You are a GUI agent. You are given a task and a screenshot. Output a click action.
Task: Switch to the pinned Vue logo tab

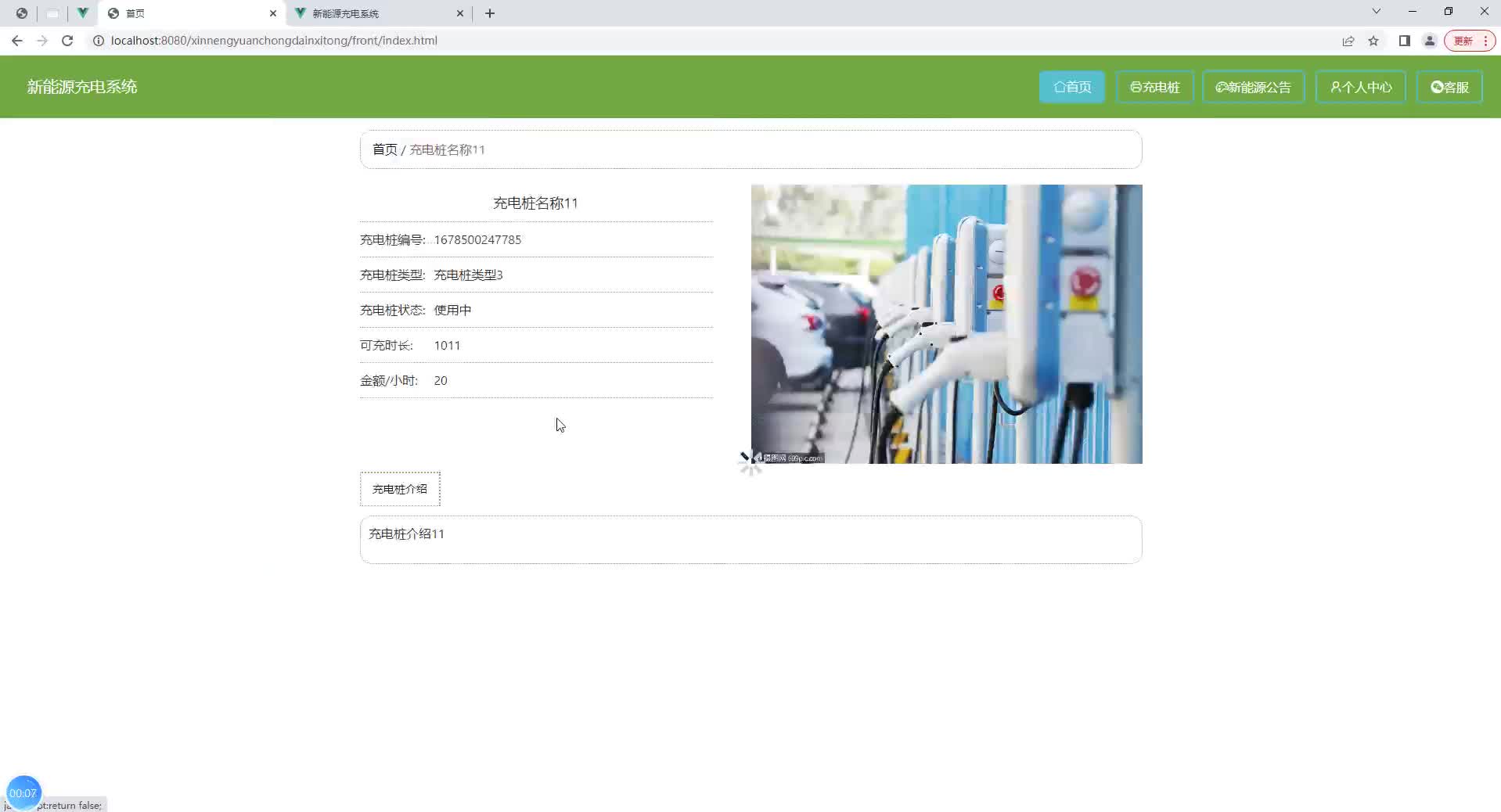point(82,13)
